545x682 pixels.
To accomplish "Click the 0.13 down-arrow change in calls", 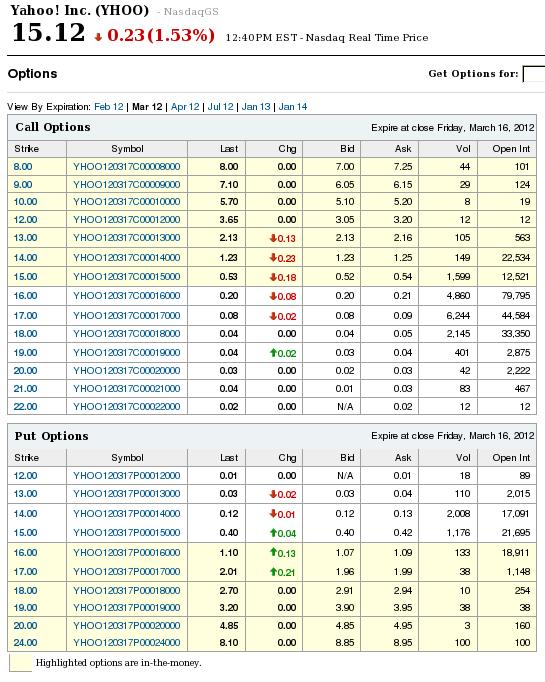I will (x=283, y=238).
